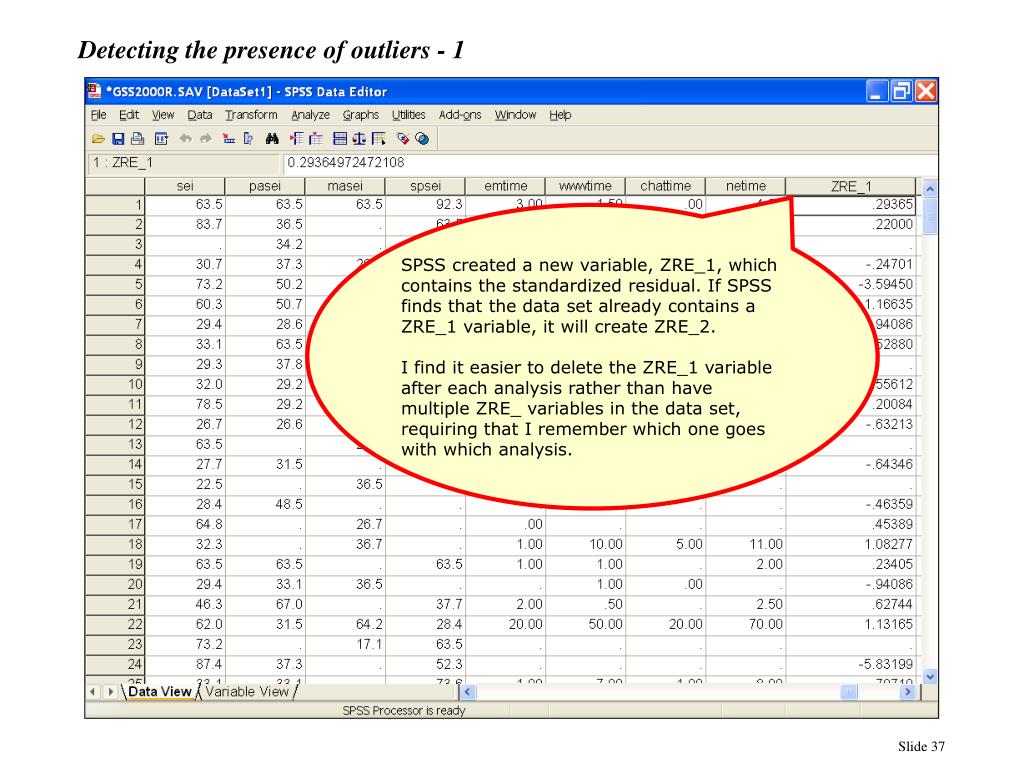Select row header 24

(115, 664)
